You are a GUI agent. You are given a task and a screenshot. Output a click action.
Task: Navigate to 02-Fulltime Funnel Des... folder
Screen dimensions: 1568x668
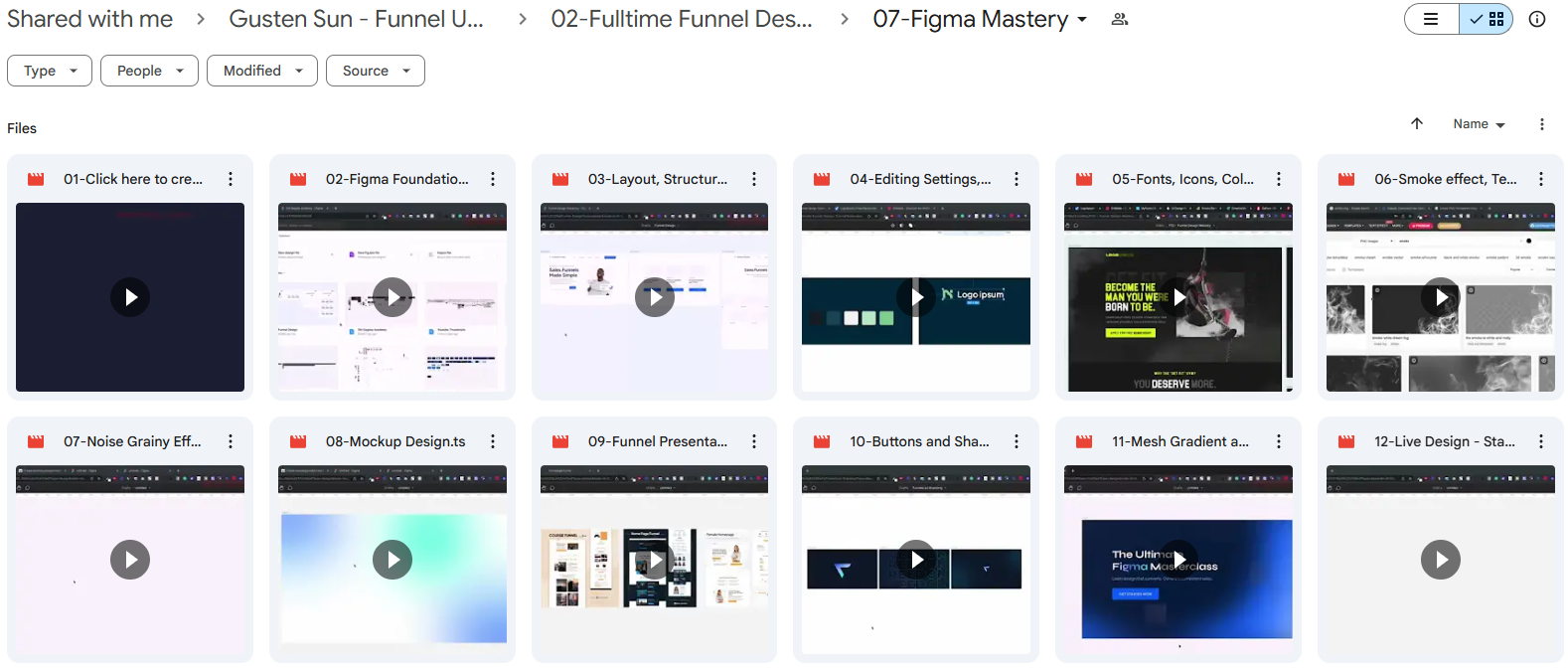[682, 19]
